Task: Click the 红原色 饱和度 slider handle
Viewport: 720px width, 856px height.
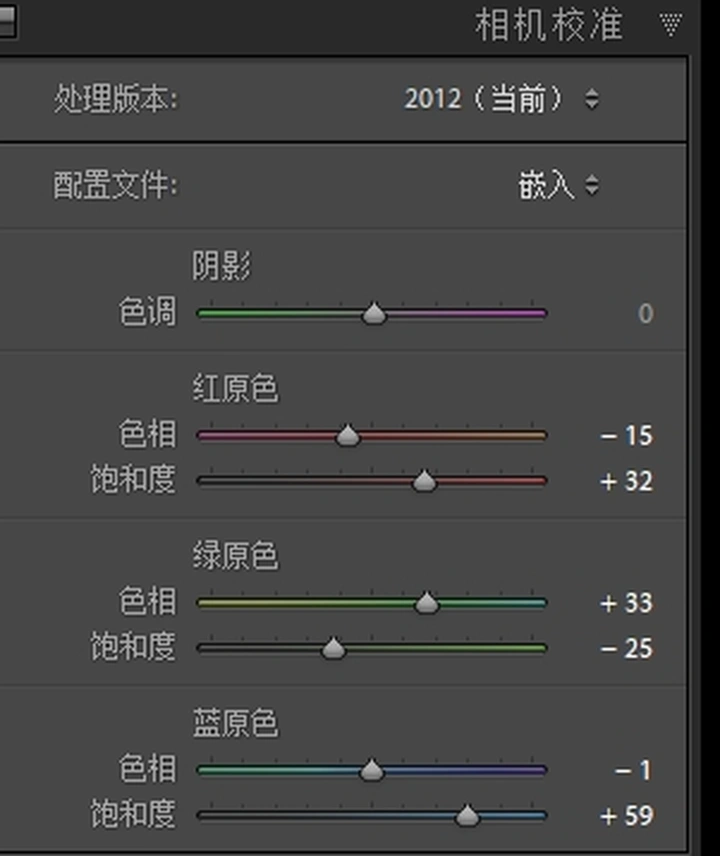Action: tap(424, 481)
